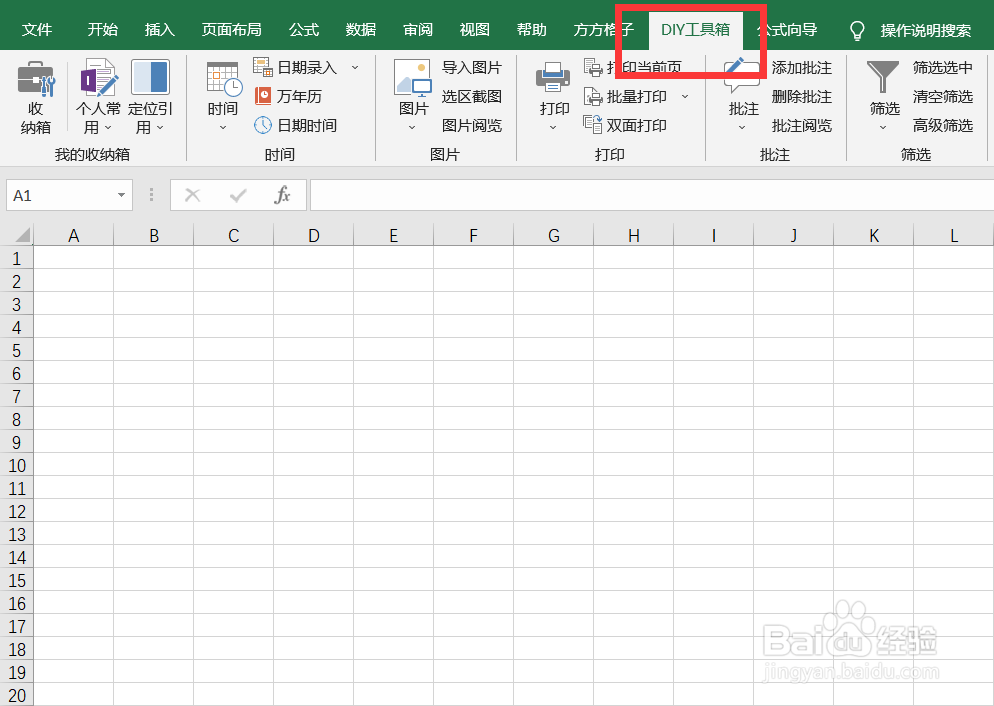Expand the 日期录入 dropdown
The image size is (994, 706).
click(x=355, y=67)
